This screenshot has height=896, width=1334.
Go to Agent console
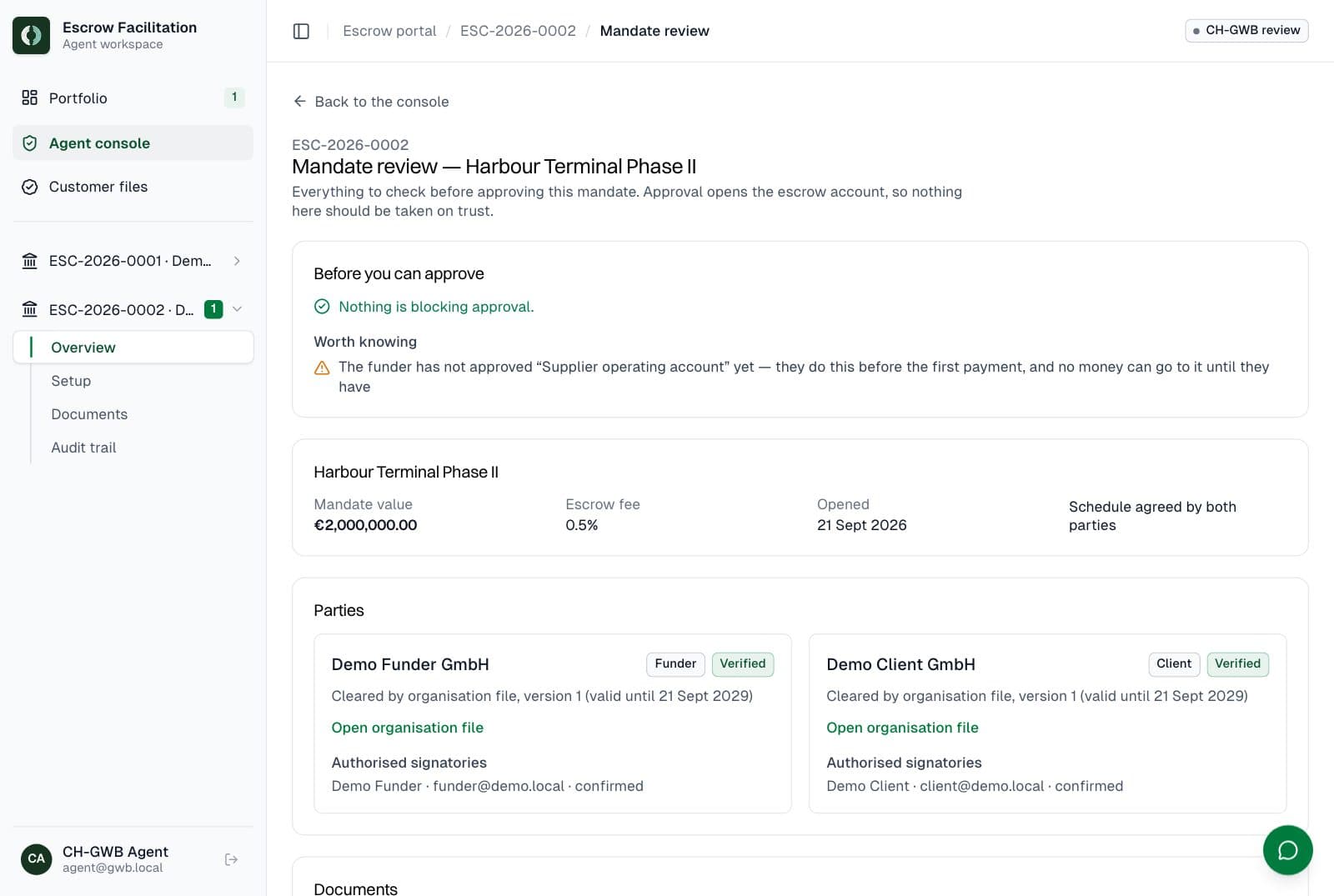[133, 143]
